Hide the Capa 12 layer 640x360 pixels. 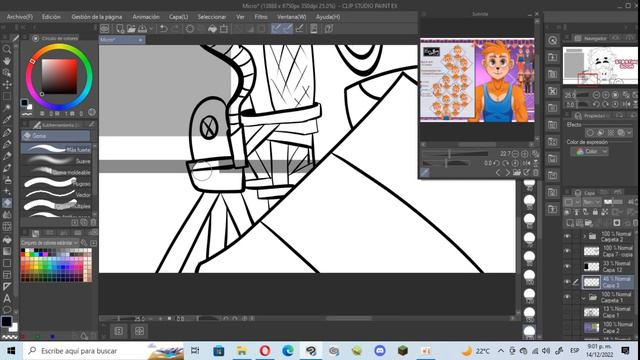[x=567, y=267]
